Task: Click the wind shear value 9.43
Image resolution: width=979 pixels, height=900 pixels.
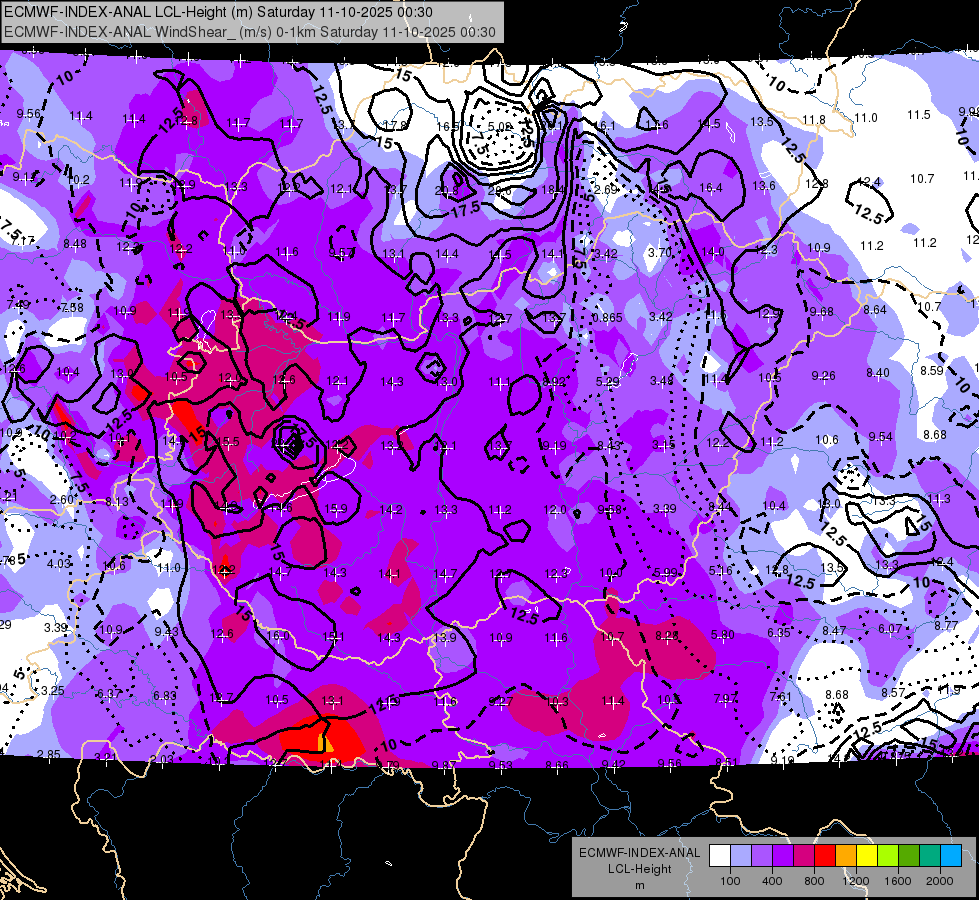Action: pos(166,632)
